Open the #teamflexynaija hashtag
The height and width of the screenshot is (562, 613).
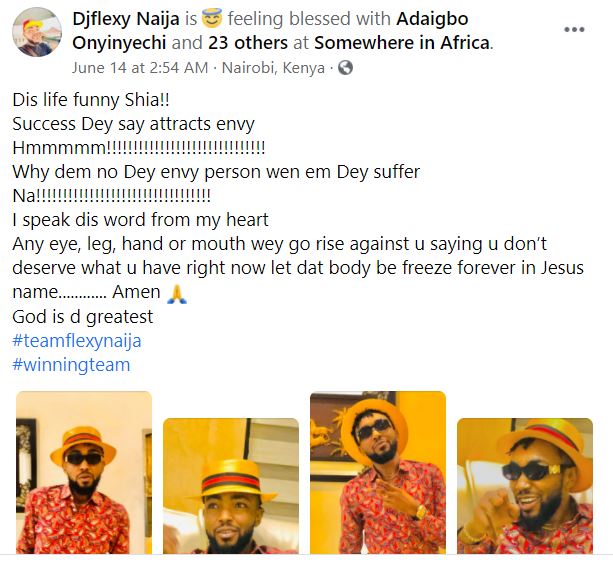coord(76,341)
